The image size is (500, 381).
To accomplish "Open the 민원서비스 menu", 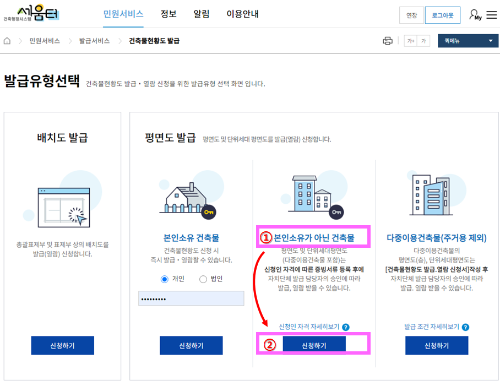I will click(x=123, y=14).
